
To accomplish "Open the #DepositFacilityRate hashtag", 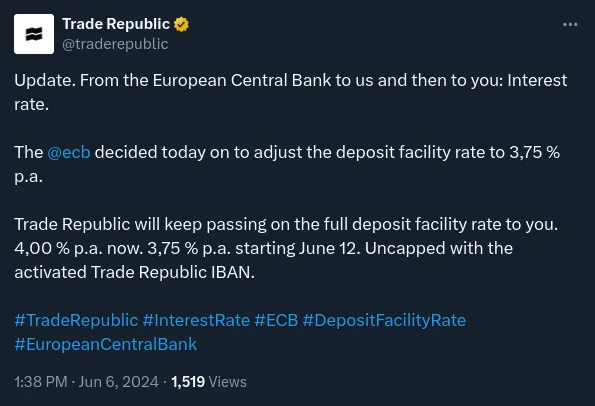I will point(384,320).
